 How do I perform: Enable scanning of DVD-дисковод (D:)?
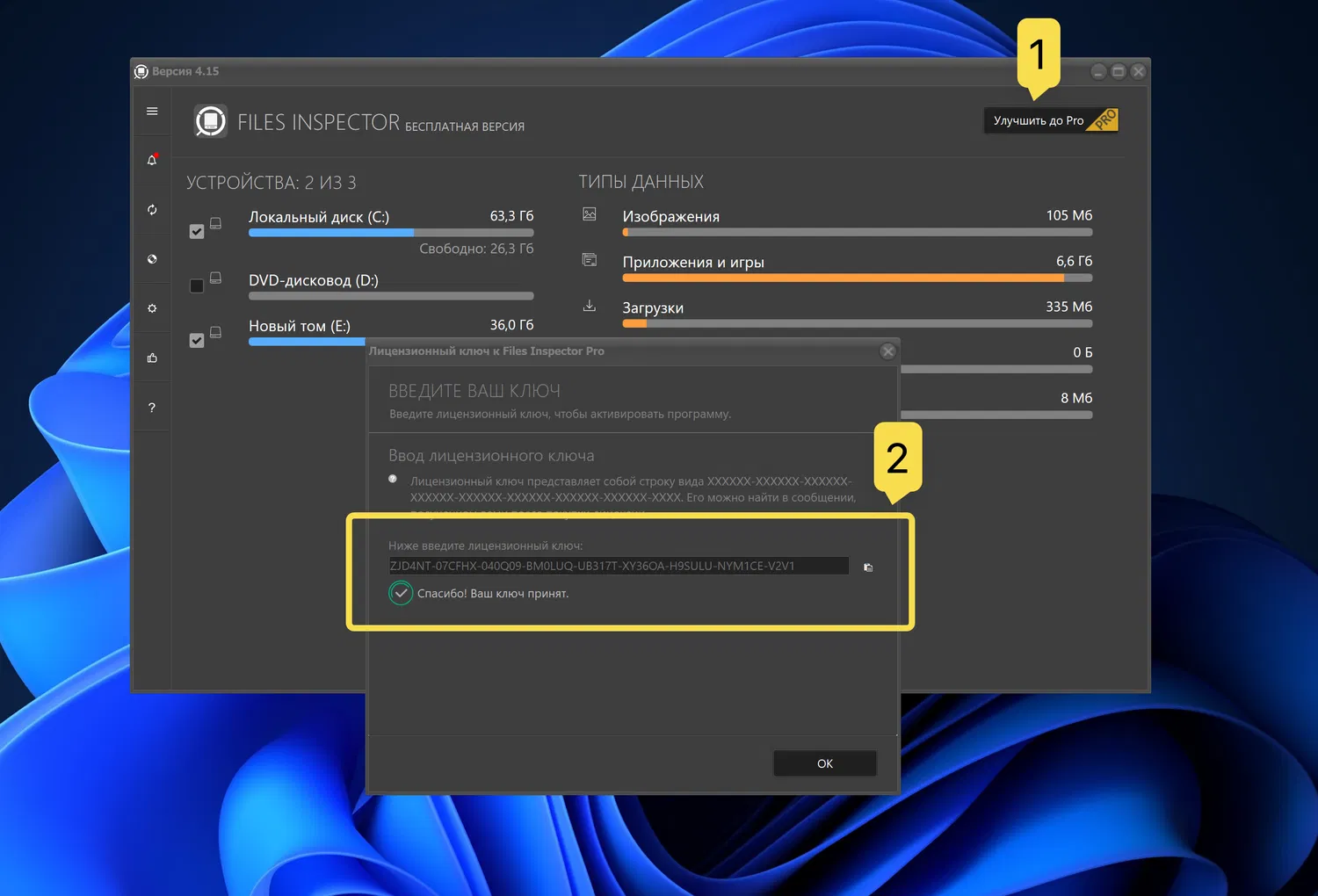196,285
